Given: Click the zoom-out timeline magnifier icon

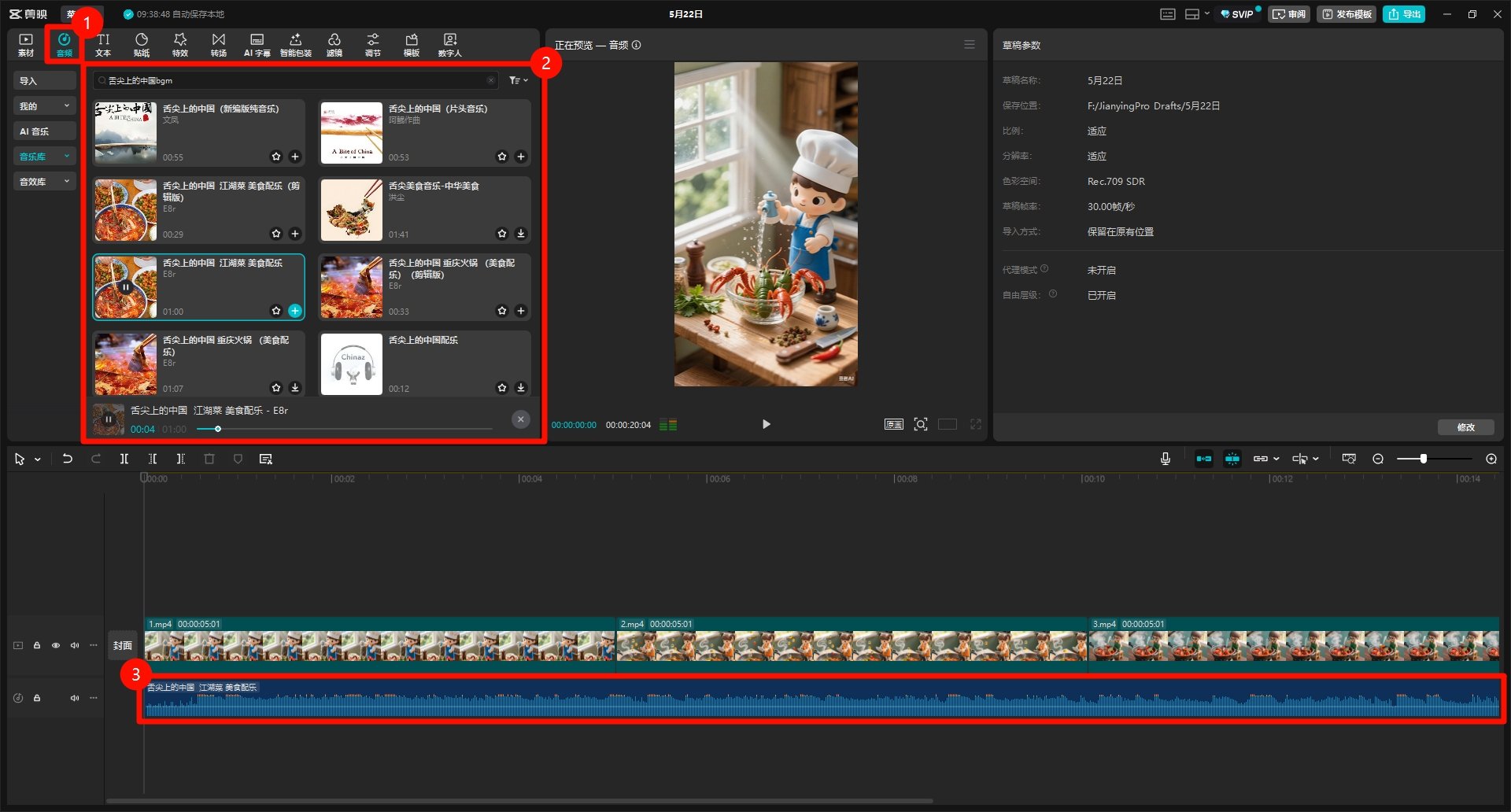Looking at the screenshot, I should pos(1378,459).
